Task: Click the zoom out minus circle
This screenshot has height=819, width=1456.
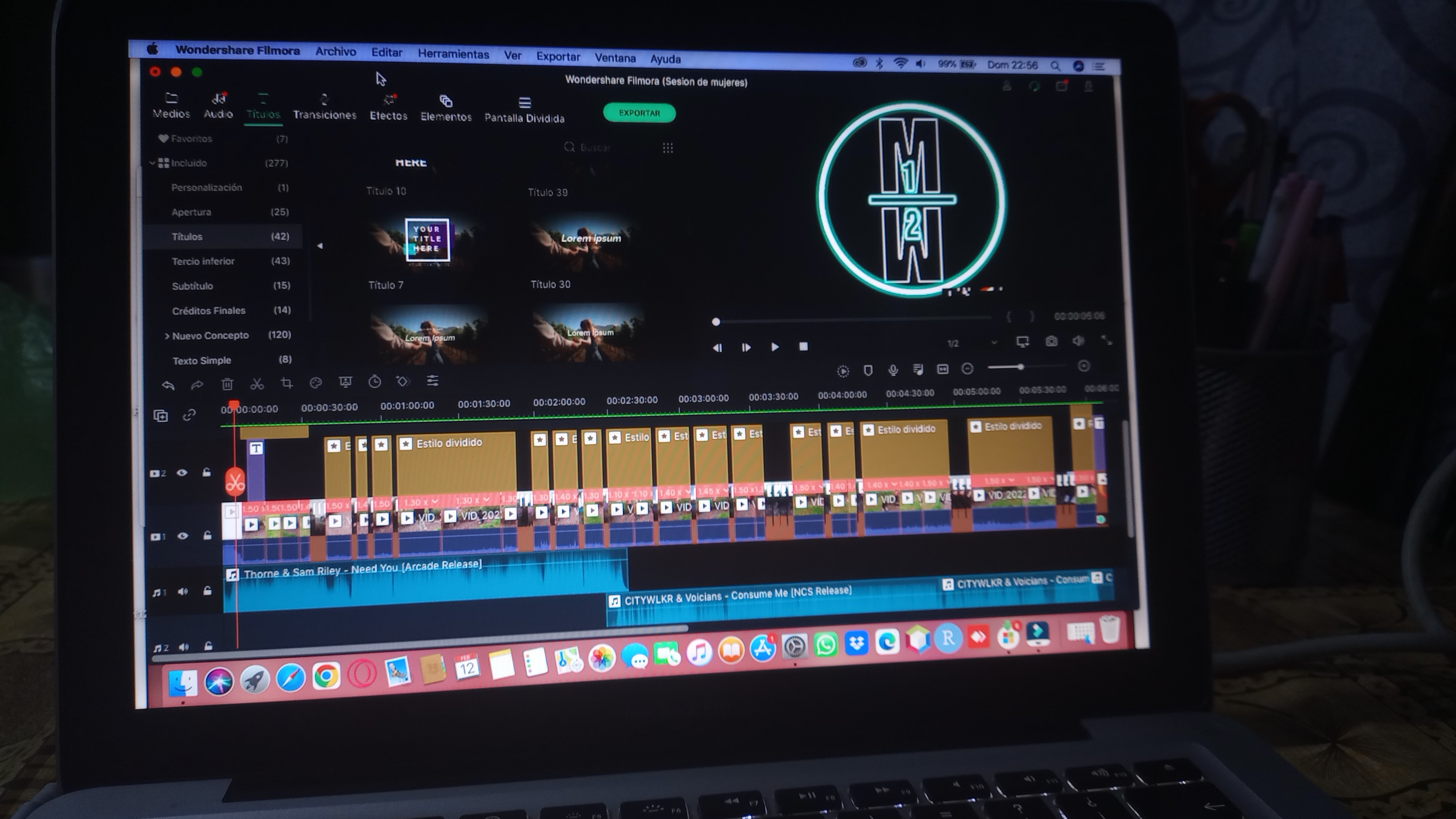Action: click(x=968, y=368)
